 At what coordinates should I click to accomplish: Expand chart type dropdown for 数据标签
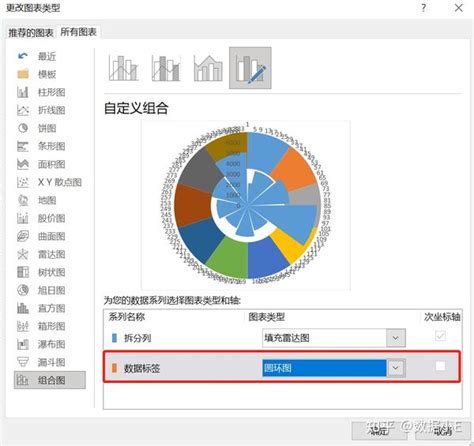[396, 368]
